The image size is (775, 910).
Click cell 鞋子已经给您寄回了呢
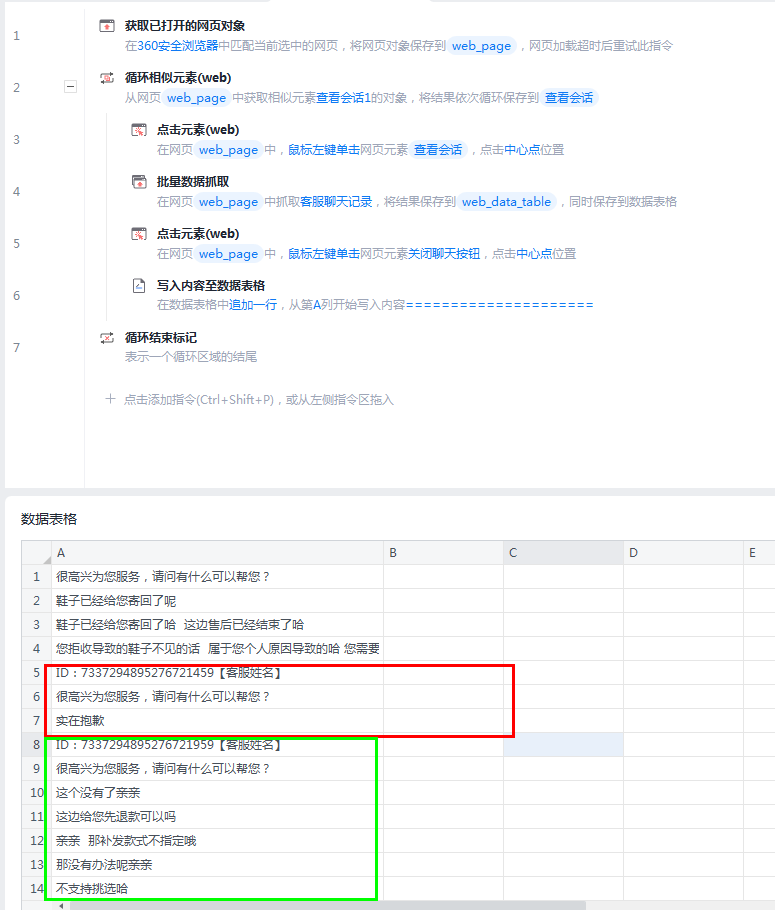click(217, 601)
